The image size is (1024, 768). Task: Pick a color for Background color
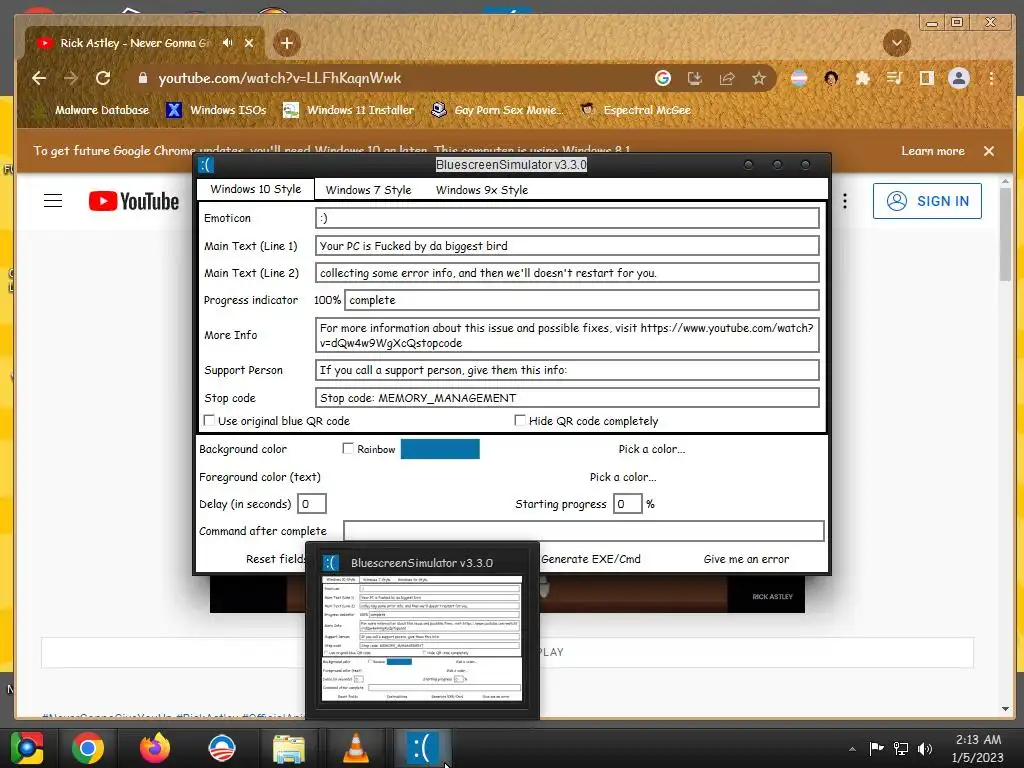pyautogui.click(x=652, y=449)
